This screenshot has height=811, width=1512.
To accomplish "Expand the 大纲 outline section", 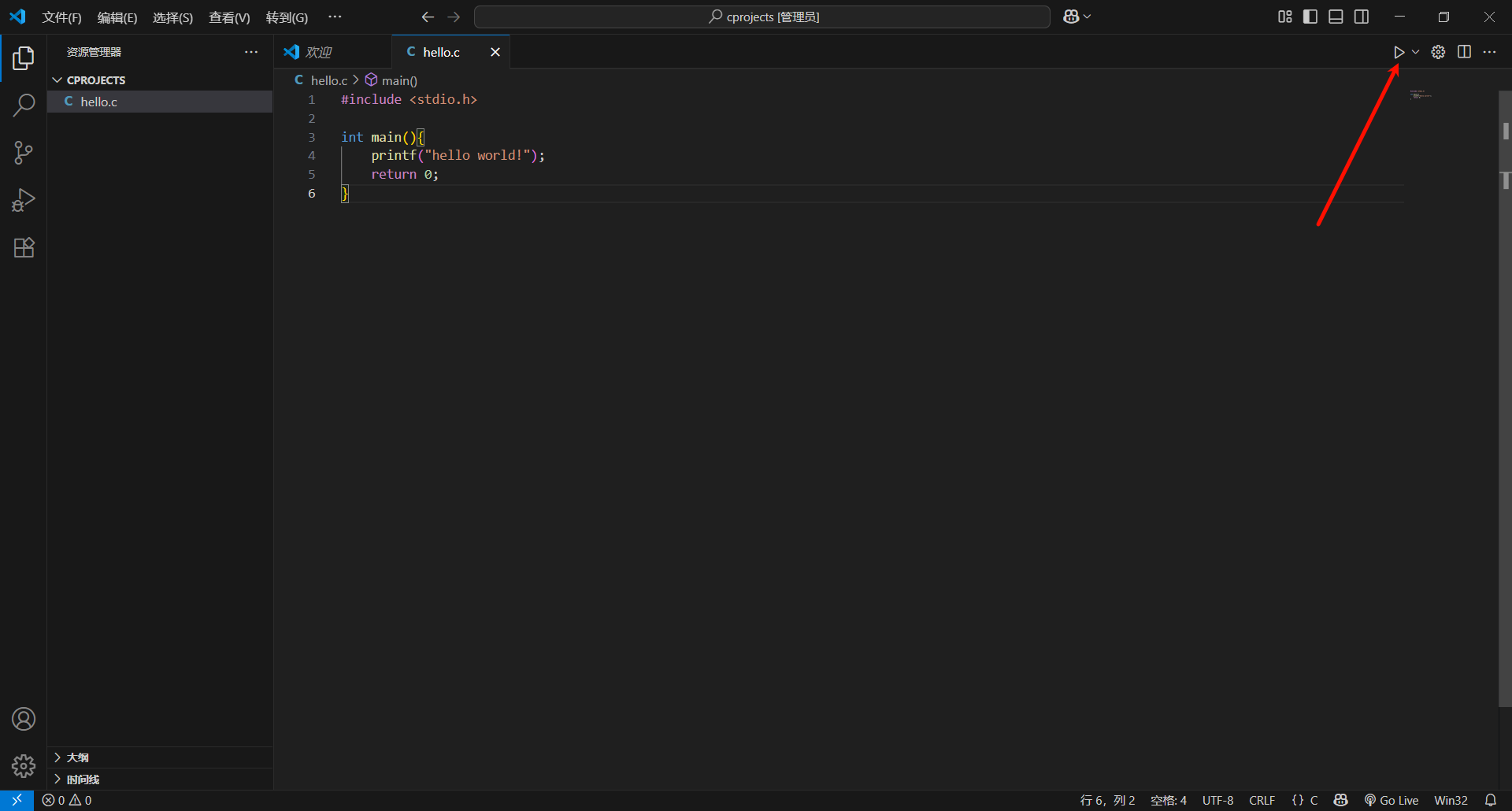I will point(77,757).
